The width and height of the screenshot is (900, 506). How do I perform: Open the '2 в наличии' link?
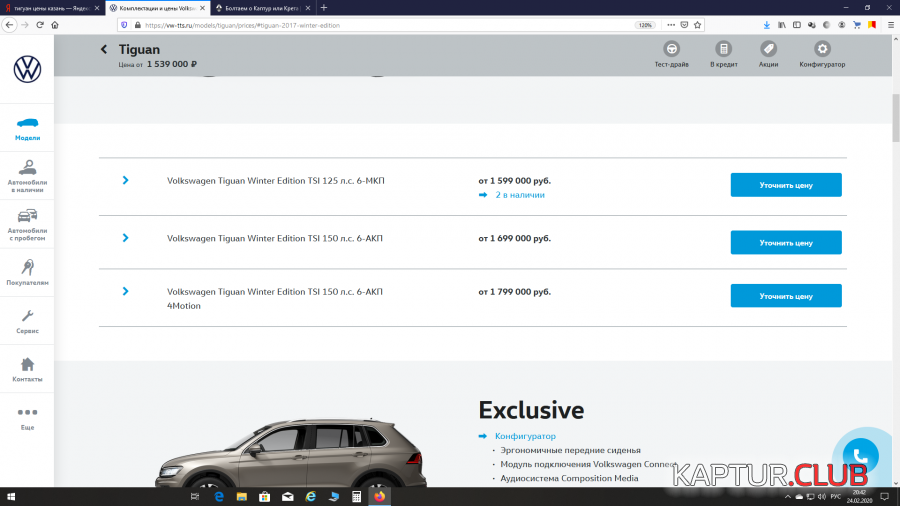[x=519, y=195]
